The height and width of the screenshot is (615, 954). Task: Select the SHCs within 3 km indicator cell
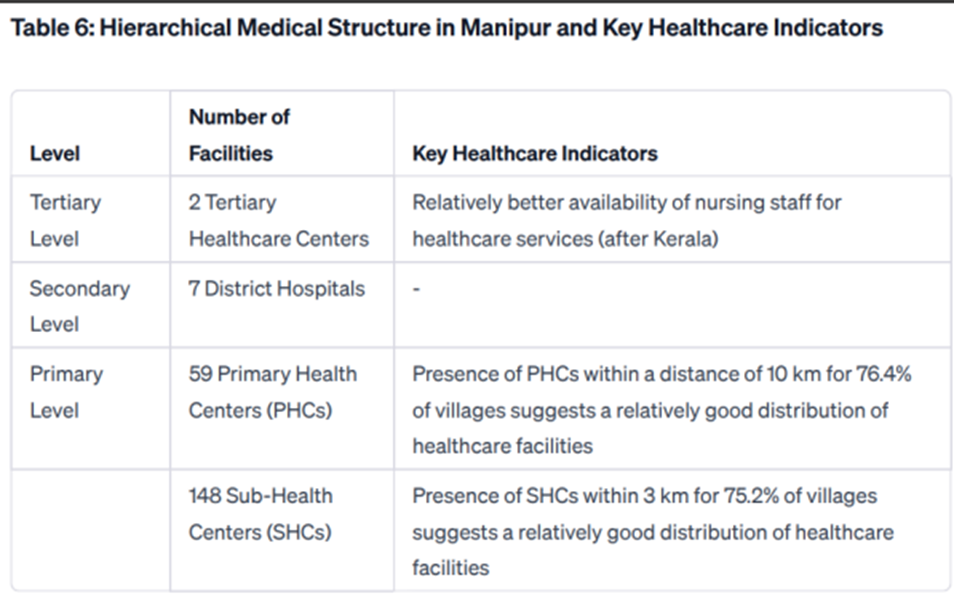pos(652,532)
